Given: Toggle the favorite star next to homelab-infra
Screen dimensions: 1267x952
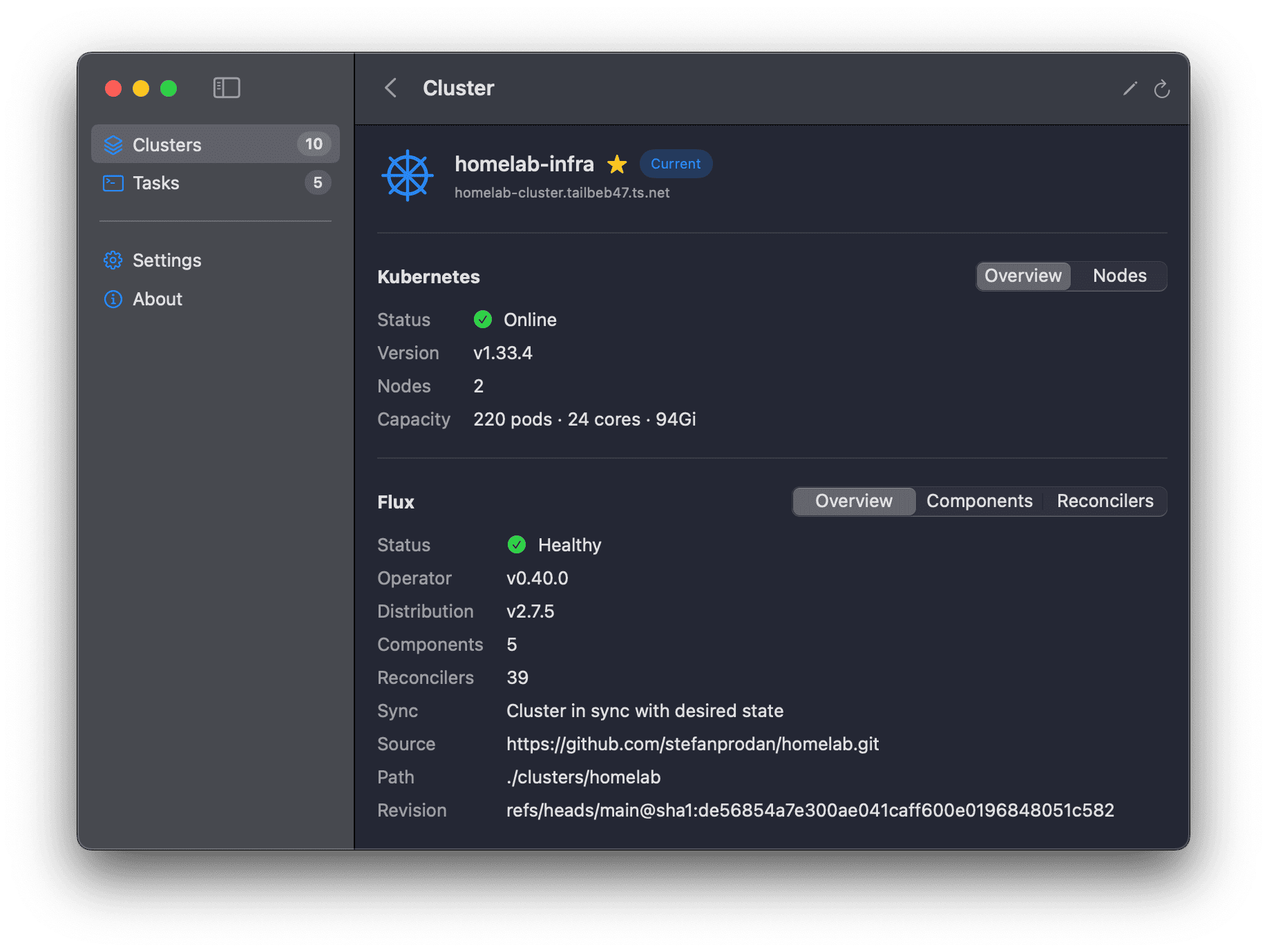Looking at the screenshot, I should [616, 164].
